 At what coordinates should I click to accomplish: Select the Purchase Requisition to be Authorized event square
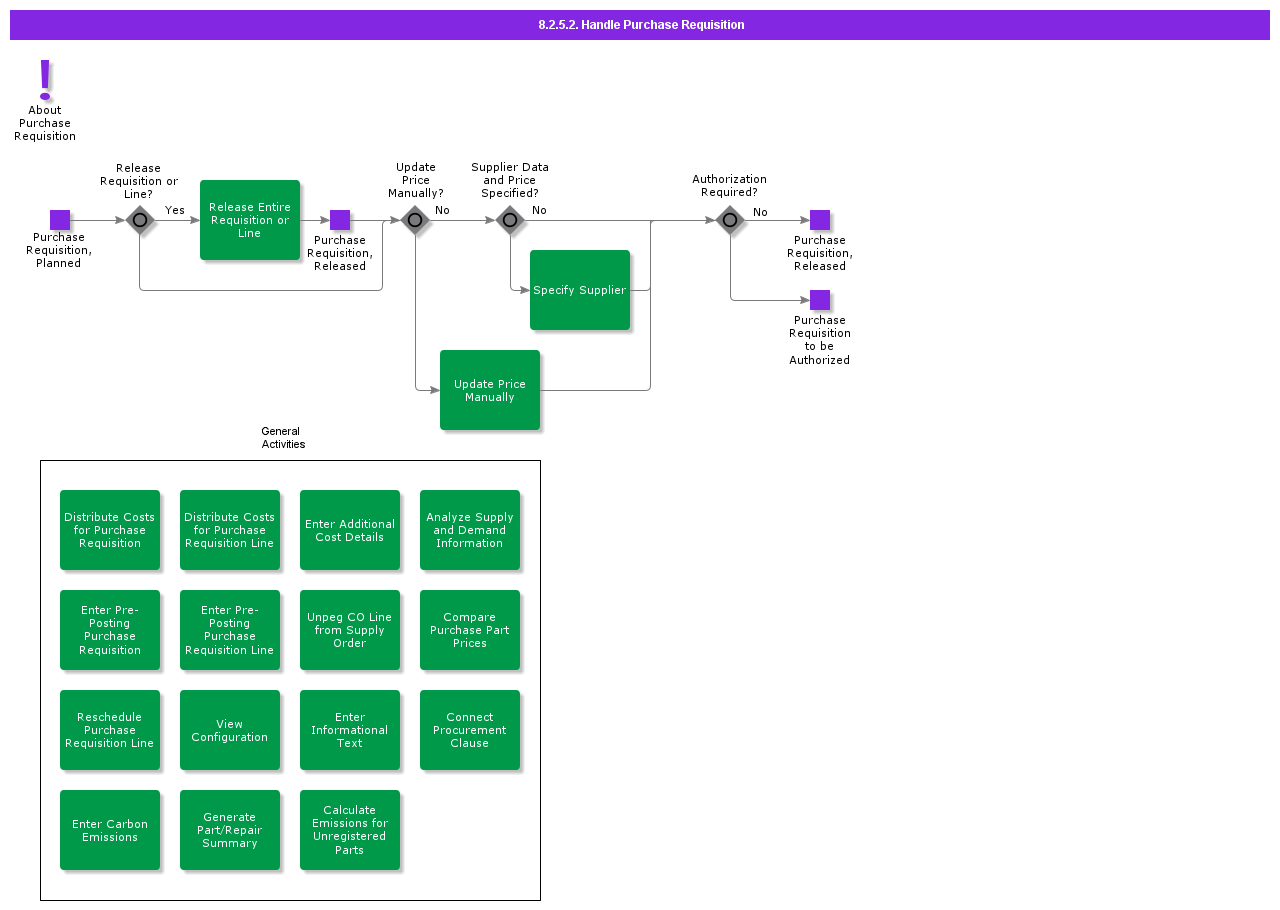(820, 300)
